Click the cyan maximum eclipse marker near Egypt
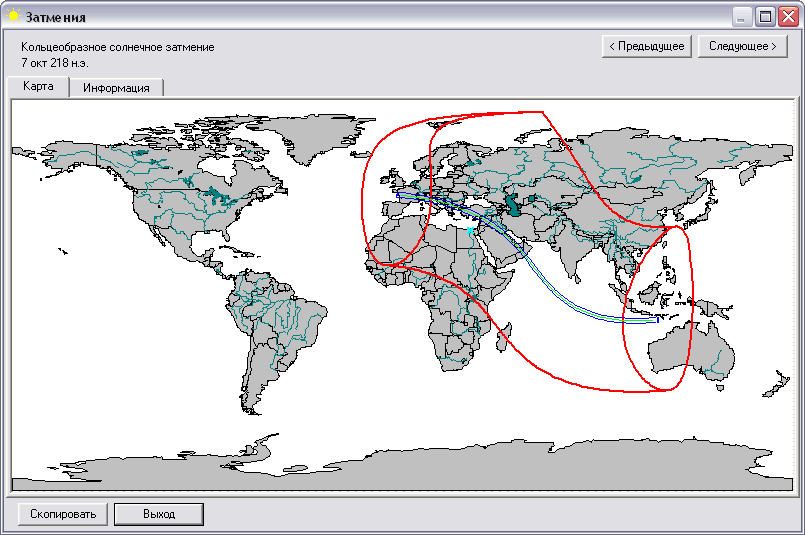Image resolution: width=805 pixels, height=535 pixels. (470, 231)
